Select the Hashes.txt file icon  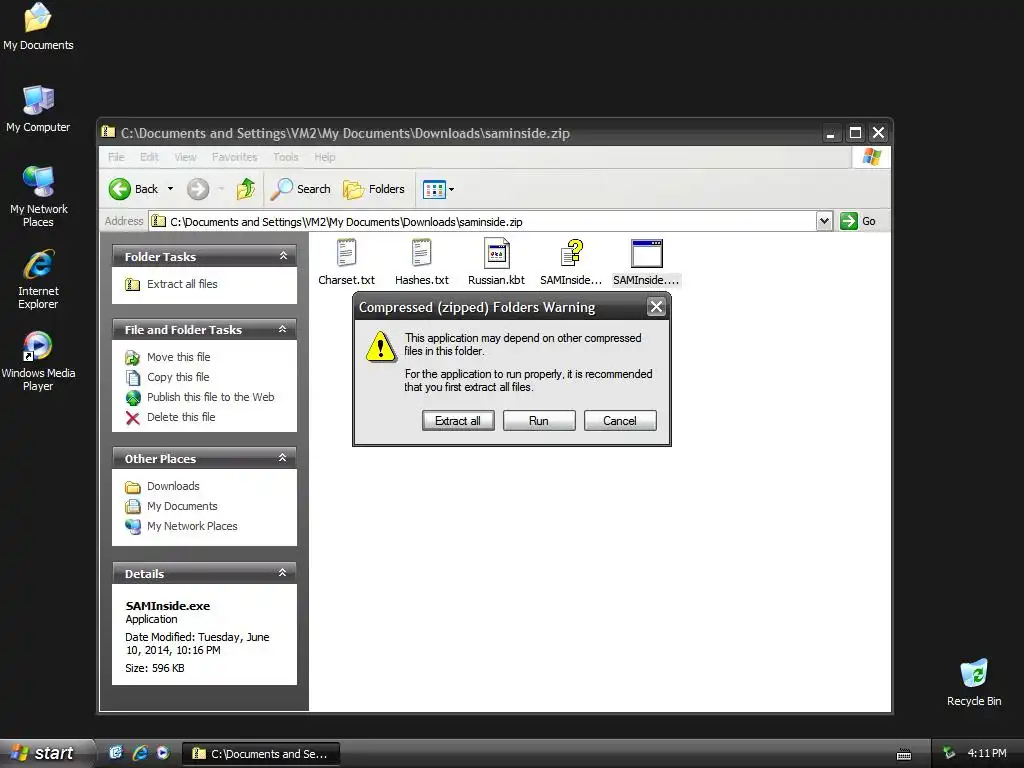pyautogui.click(x=422, y=253)
